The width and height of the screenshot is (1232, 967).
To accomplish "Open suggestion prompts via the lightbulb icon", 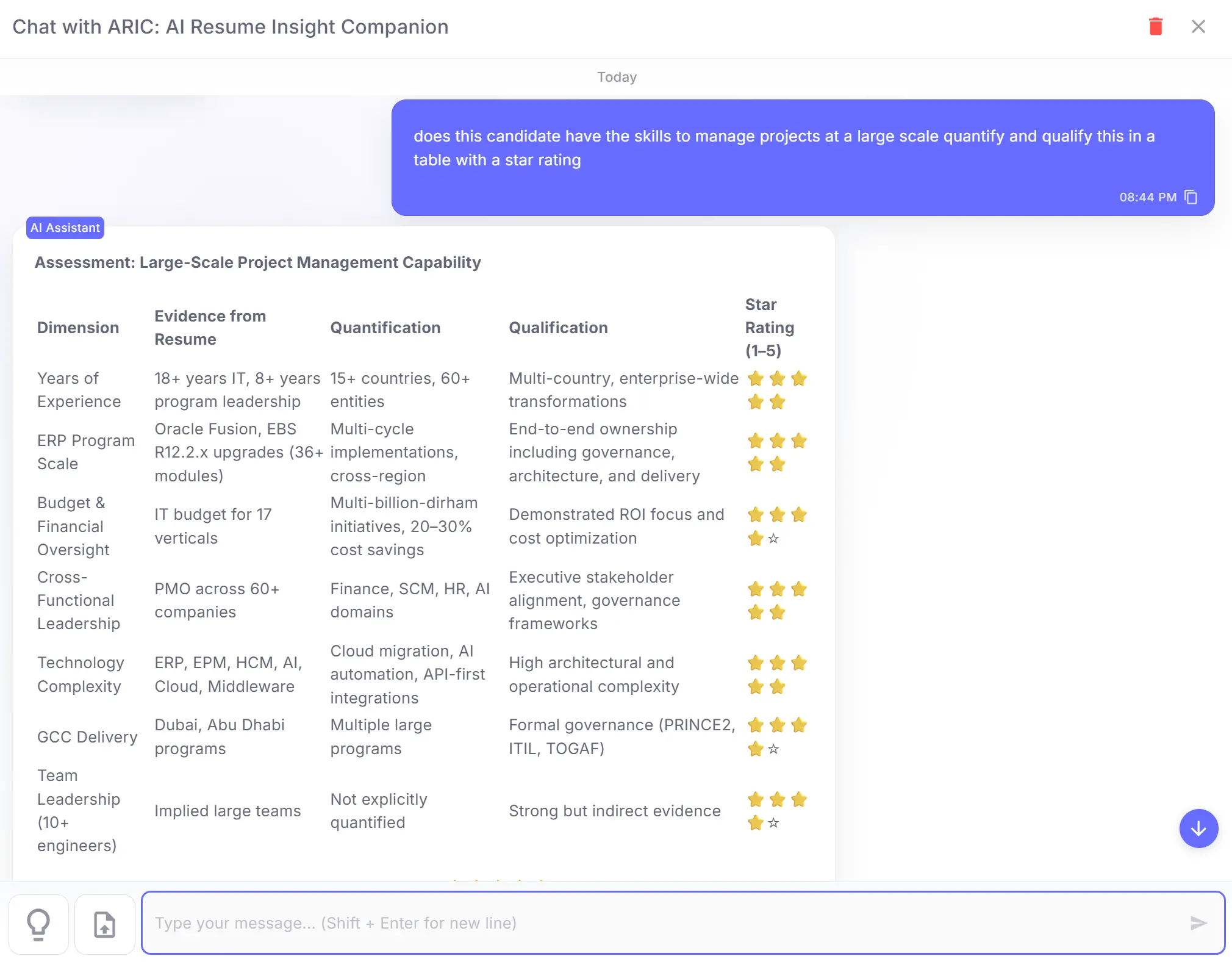I will [38, 923].
